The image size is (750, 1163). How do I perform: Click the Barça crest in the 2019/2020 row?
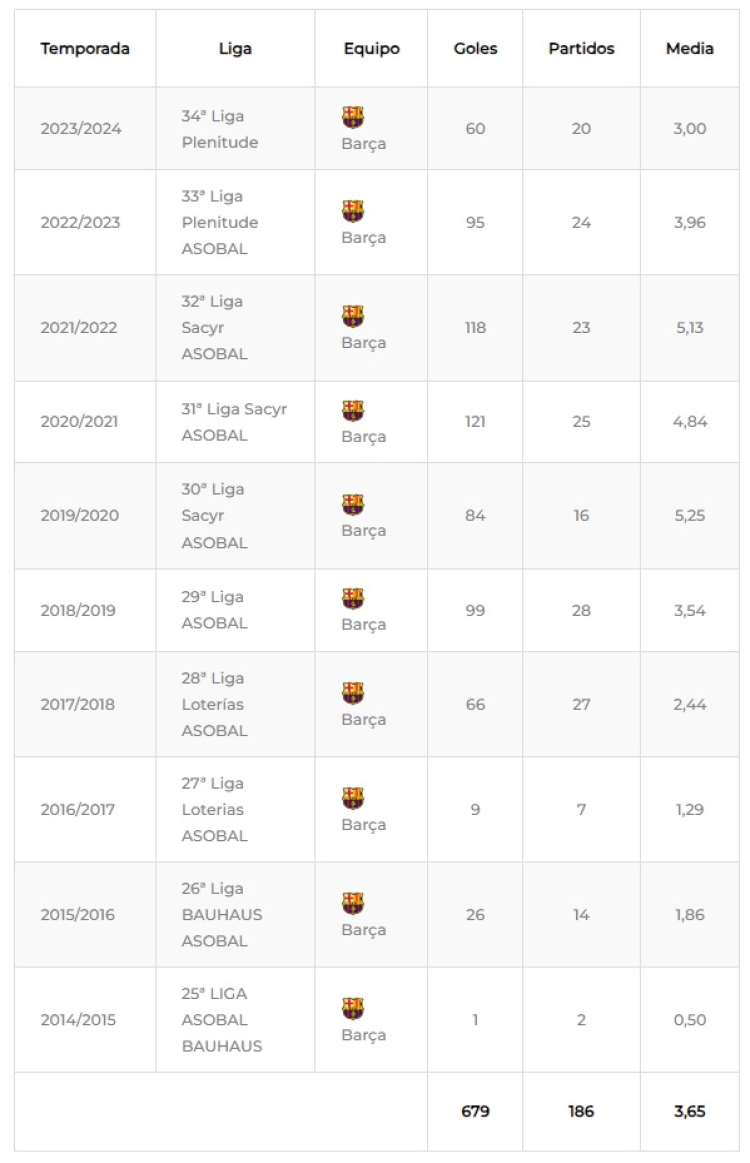pyautogui.click(x=352, y=504)
